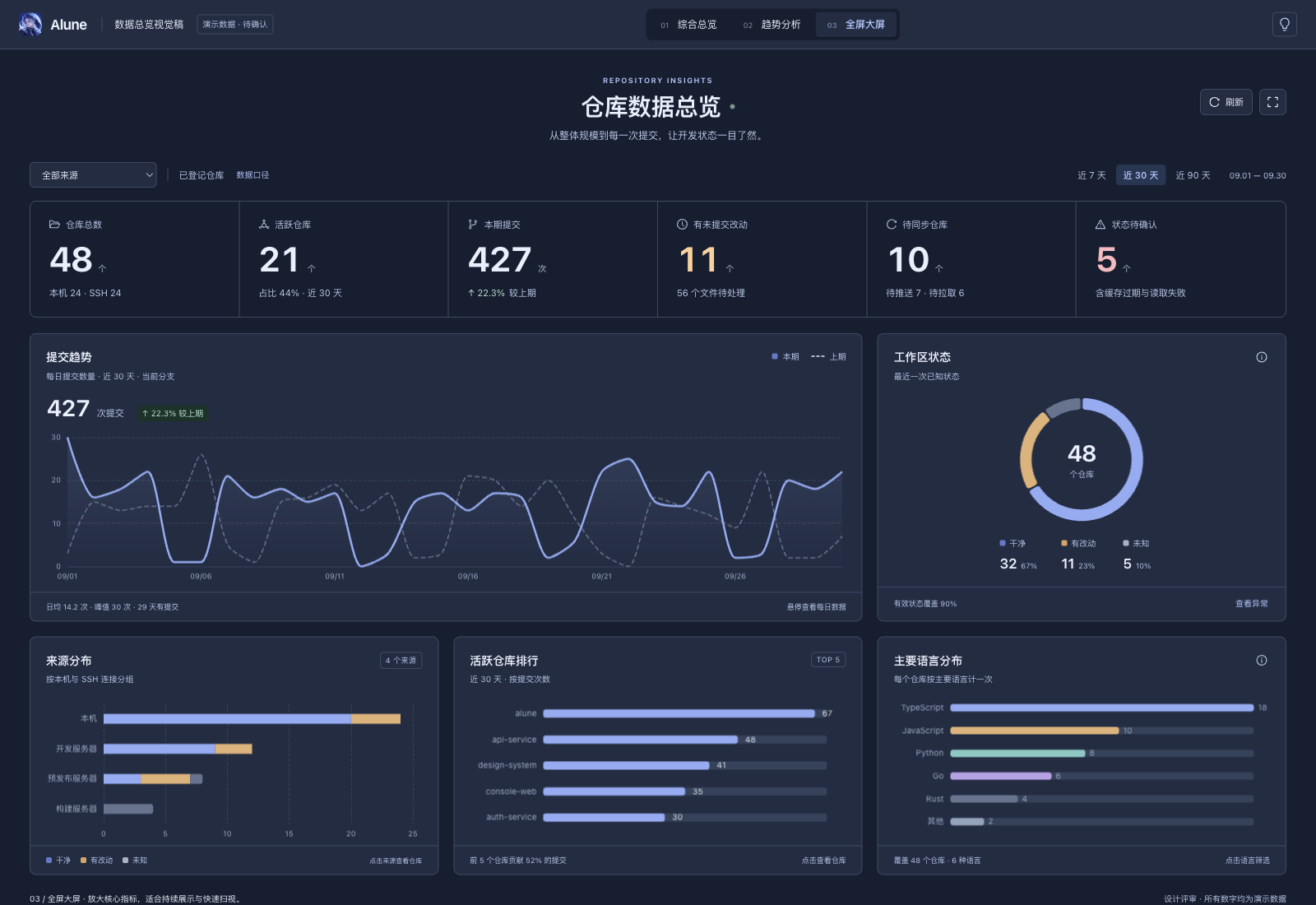The width and height of the screenshot is (1316, 905).
Task: Click the clock icon beside 有未提交改动
Action: point(682,225)
